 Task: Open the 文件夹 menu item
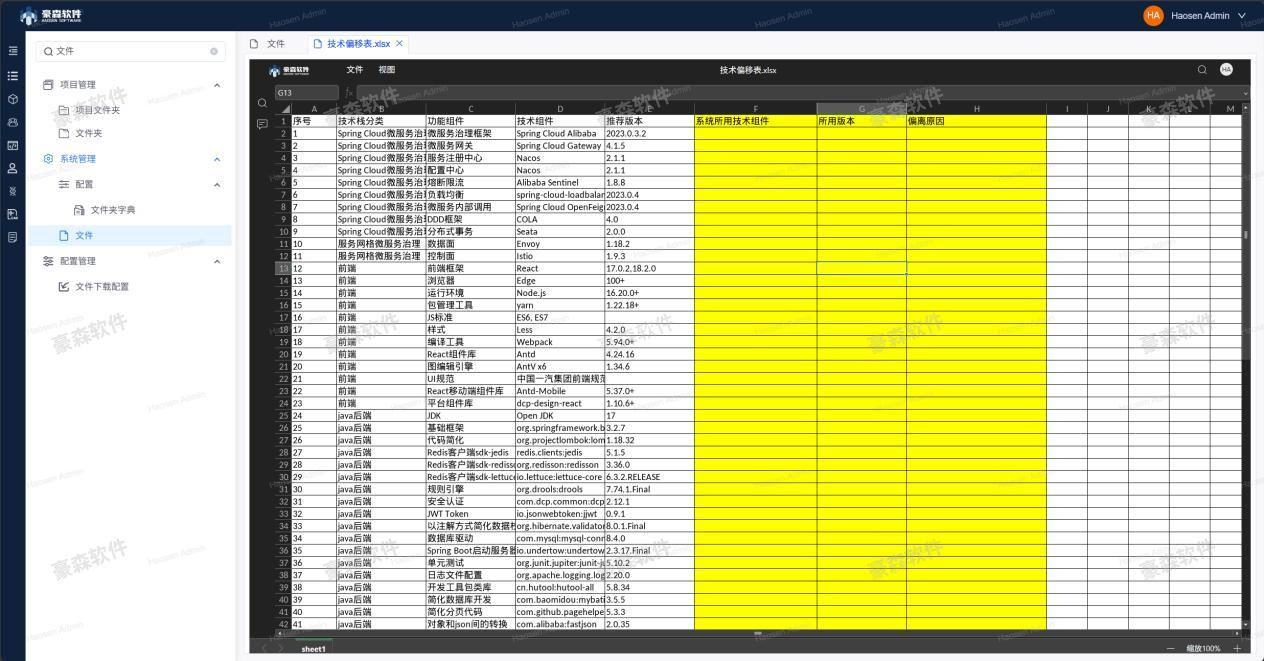pyautogui.click(x=130, y=134)
